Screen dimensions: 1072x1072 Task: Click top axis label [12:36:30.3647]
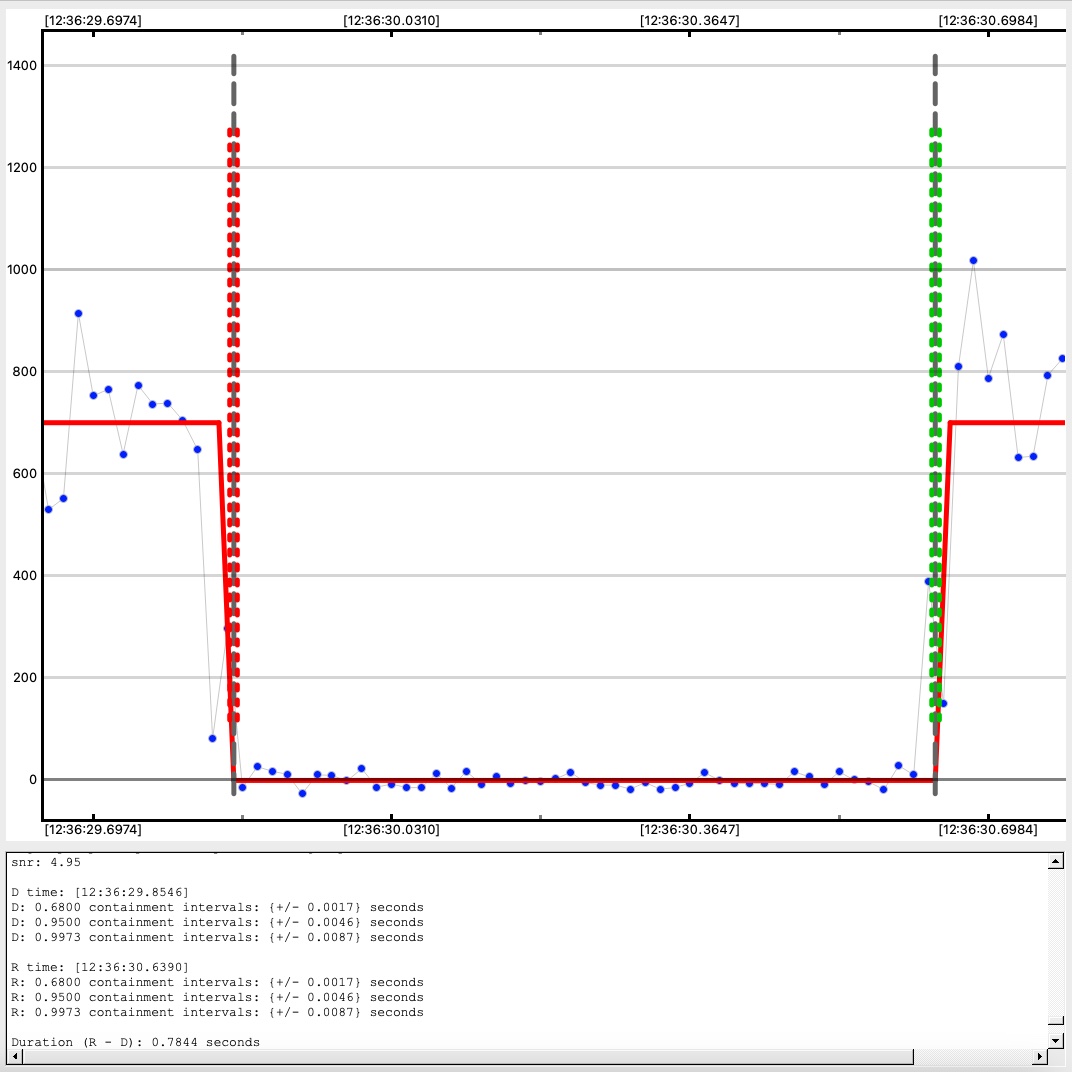(x=689, y=21)
